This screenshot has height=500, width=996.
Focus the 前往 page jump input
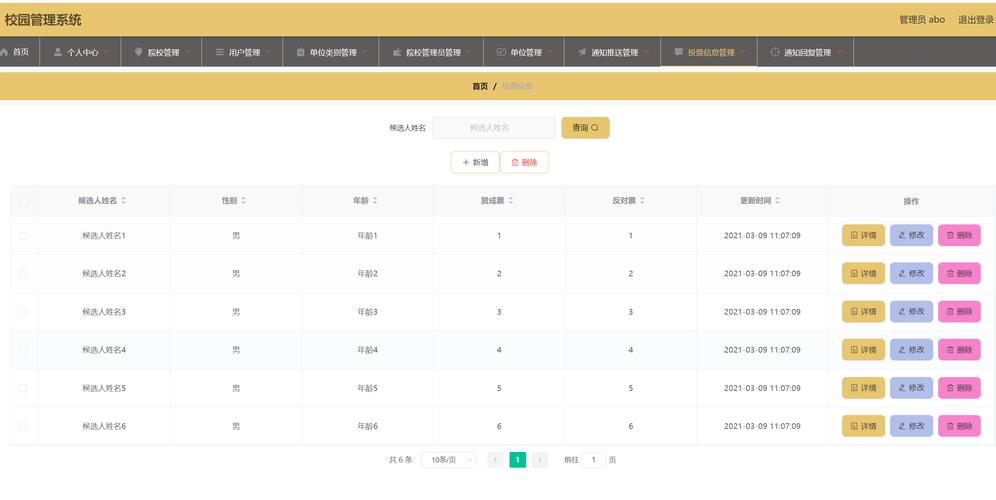[x=594, y=459]
